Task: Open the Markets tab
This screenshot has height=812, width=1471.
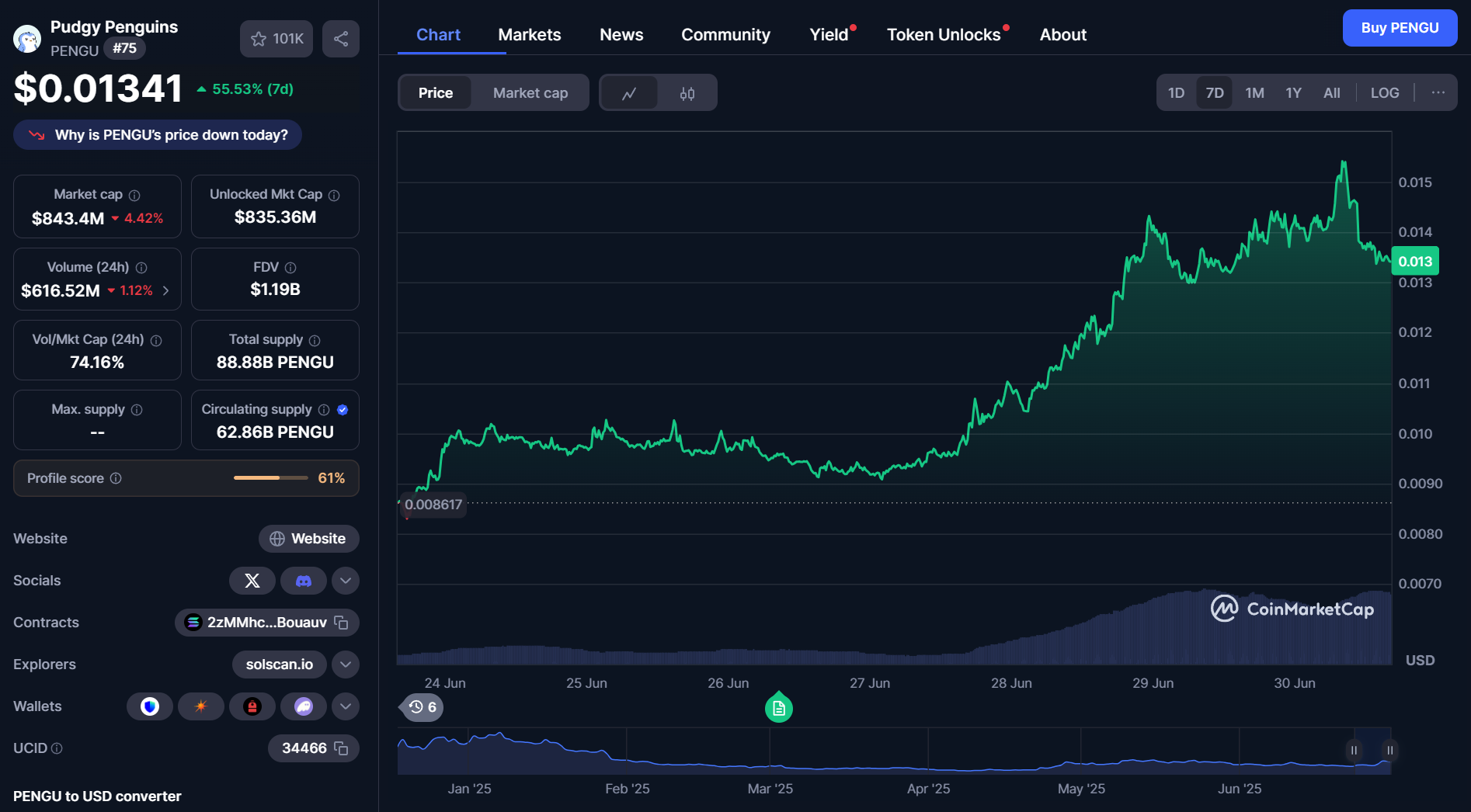Action: [x=530, y=35]
